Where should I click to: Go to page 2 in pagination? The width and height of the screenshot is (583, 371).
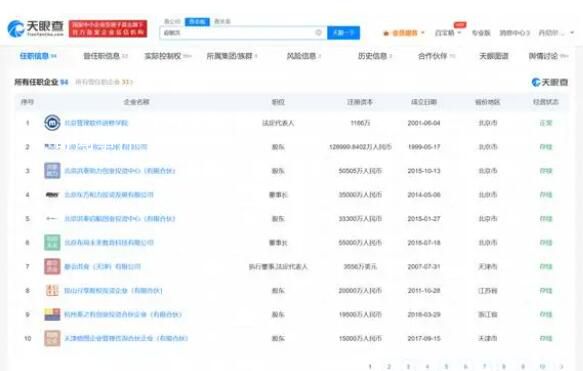point(389,367)
